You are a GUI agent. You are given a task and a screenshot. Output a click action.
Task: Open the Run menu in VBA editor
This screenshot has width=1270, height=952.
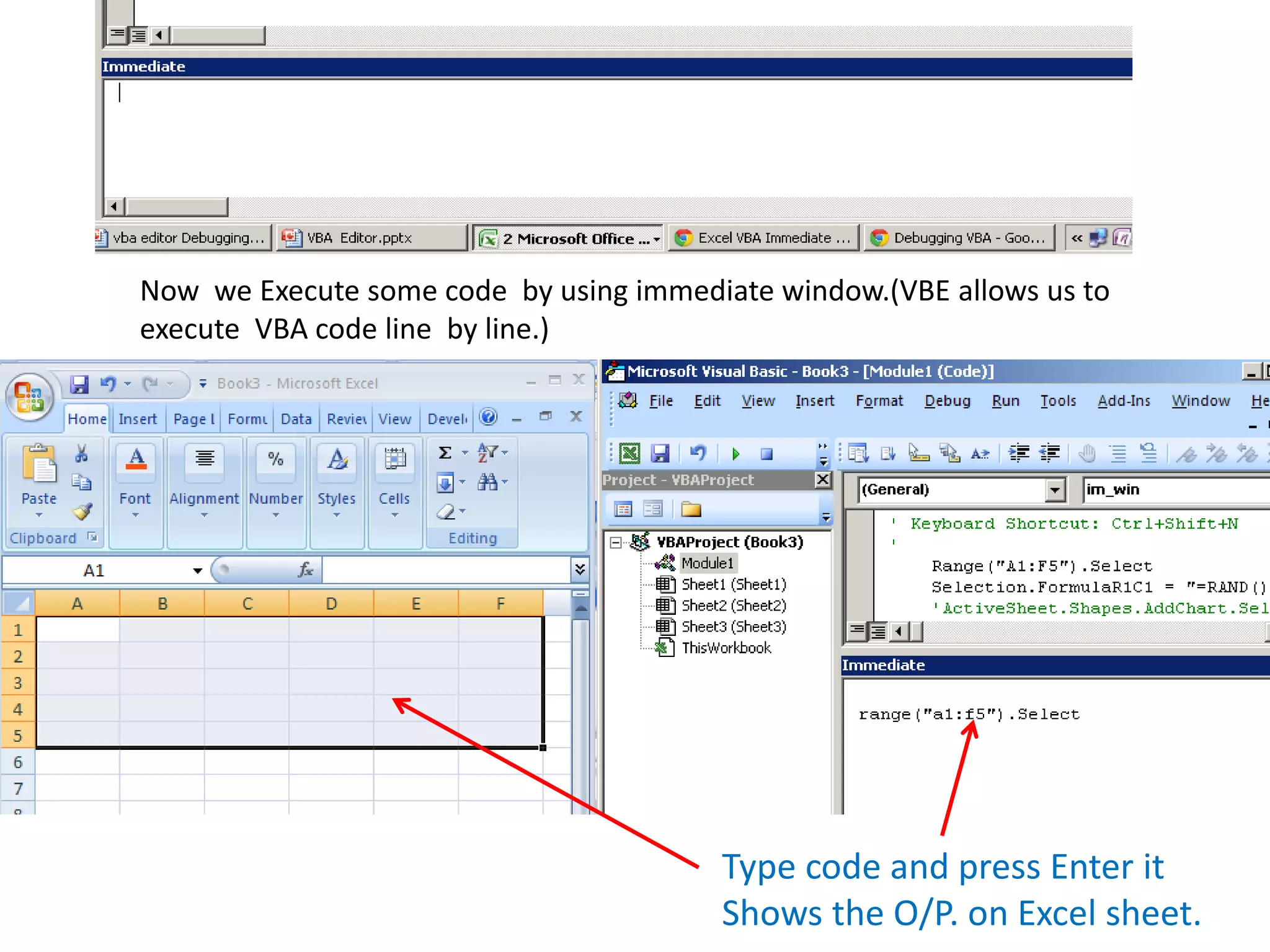pos(1005,401)
